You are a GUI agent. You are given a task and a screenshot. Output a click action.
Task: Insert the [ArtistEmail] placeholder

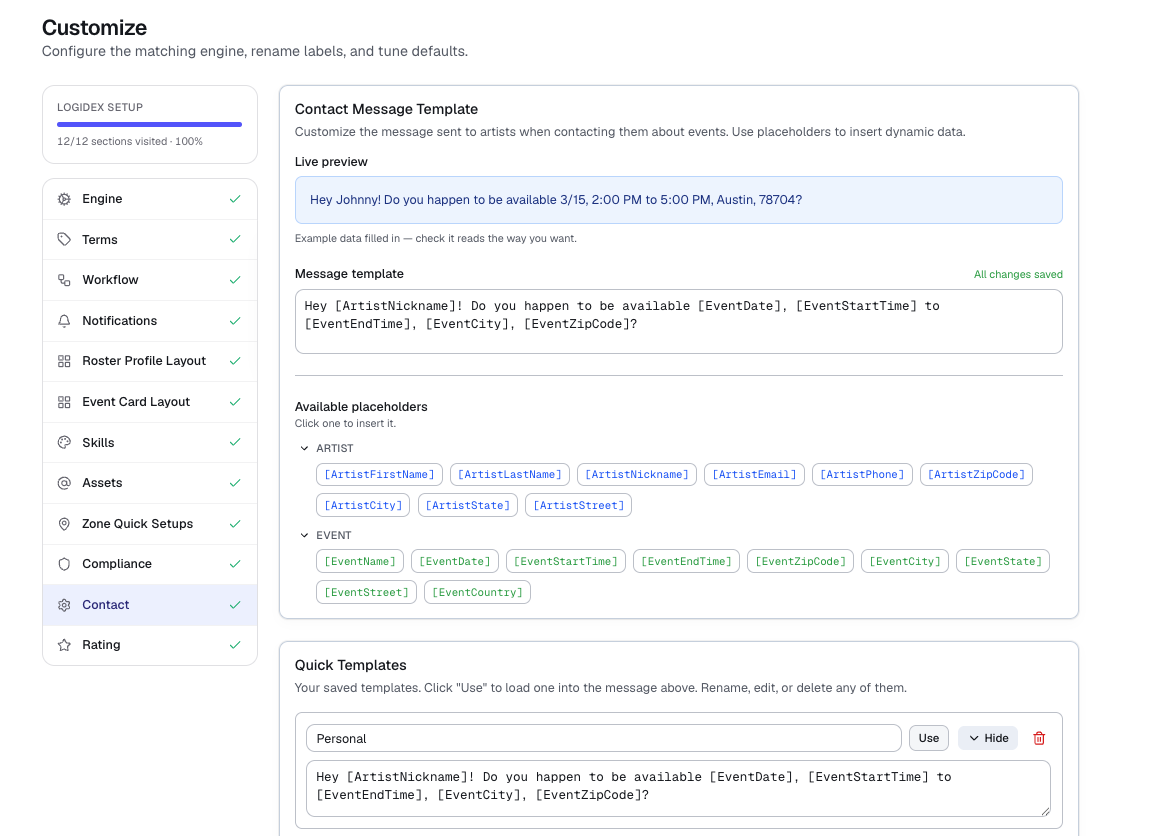click(754, 475)
